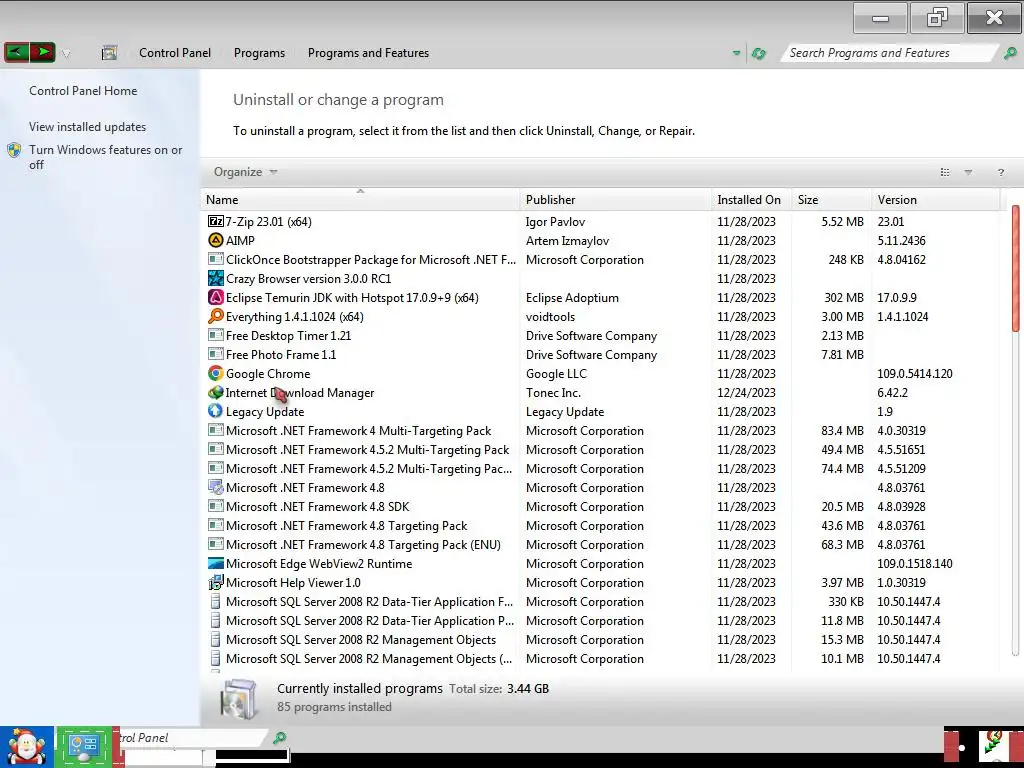Click the Google Chrome icon
The image size is (1024, 768).
pos(216,373)
